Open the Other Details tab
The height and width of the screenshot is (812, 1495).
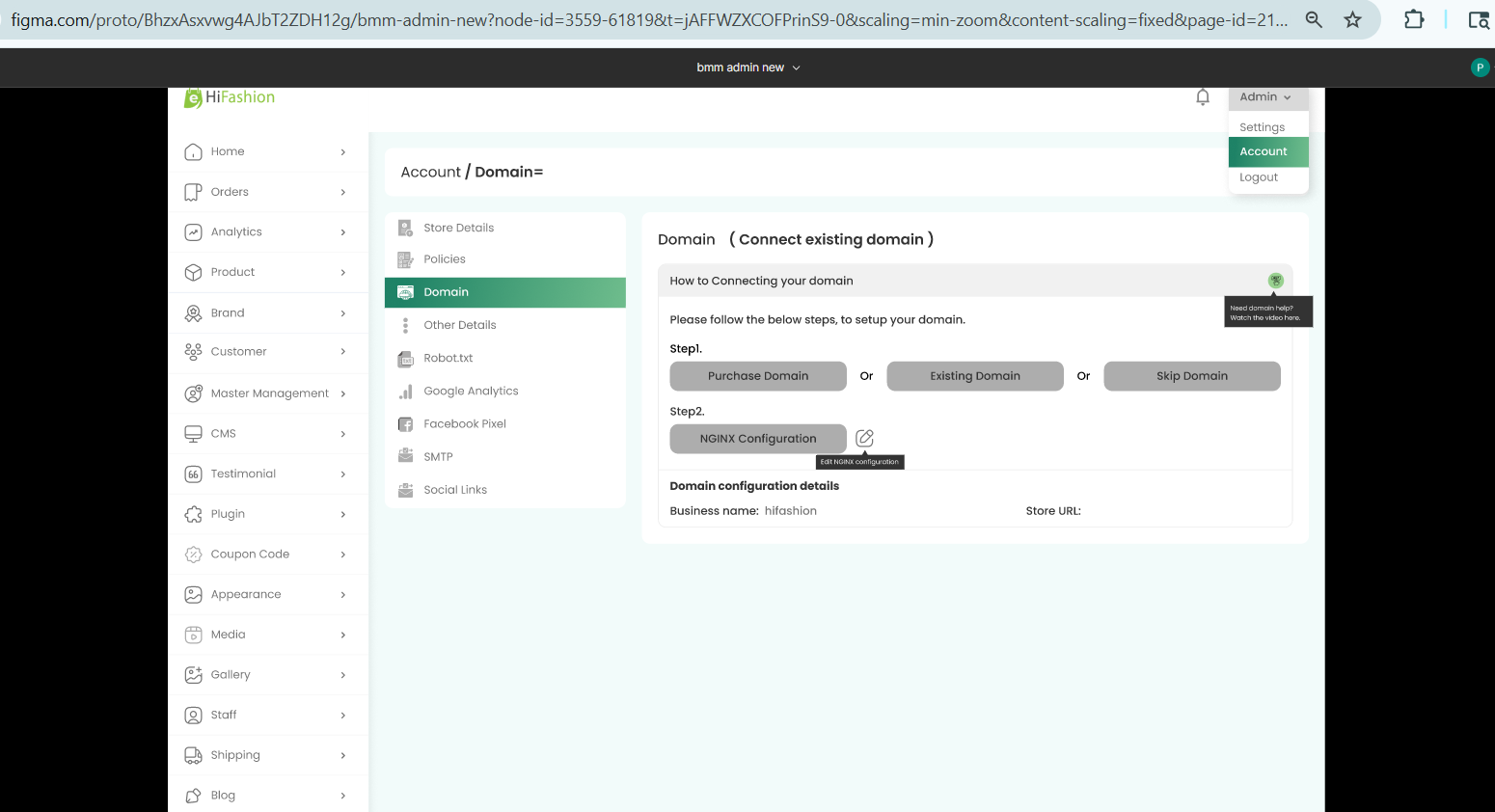pos(504,325)
